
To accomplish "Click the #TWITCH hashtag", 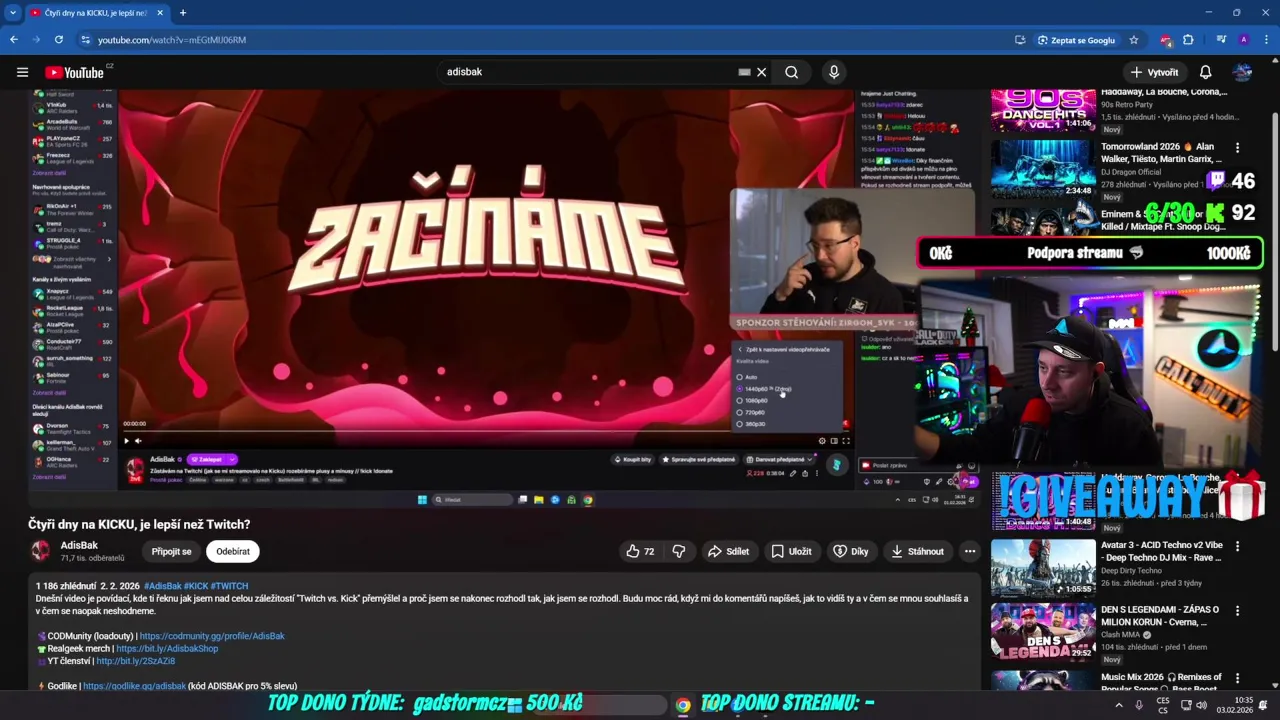I will click(x=229, y=586).
